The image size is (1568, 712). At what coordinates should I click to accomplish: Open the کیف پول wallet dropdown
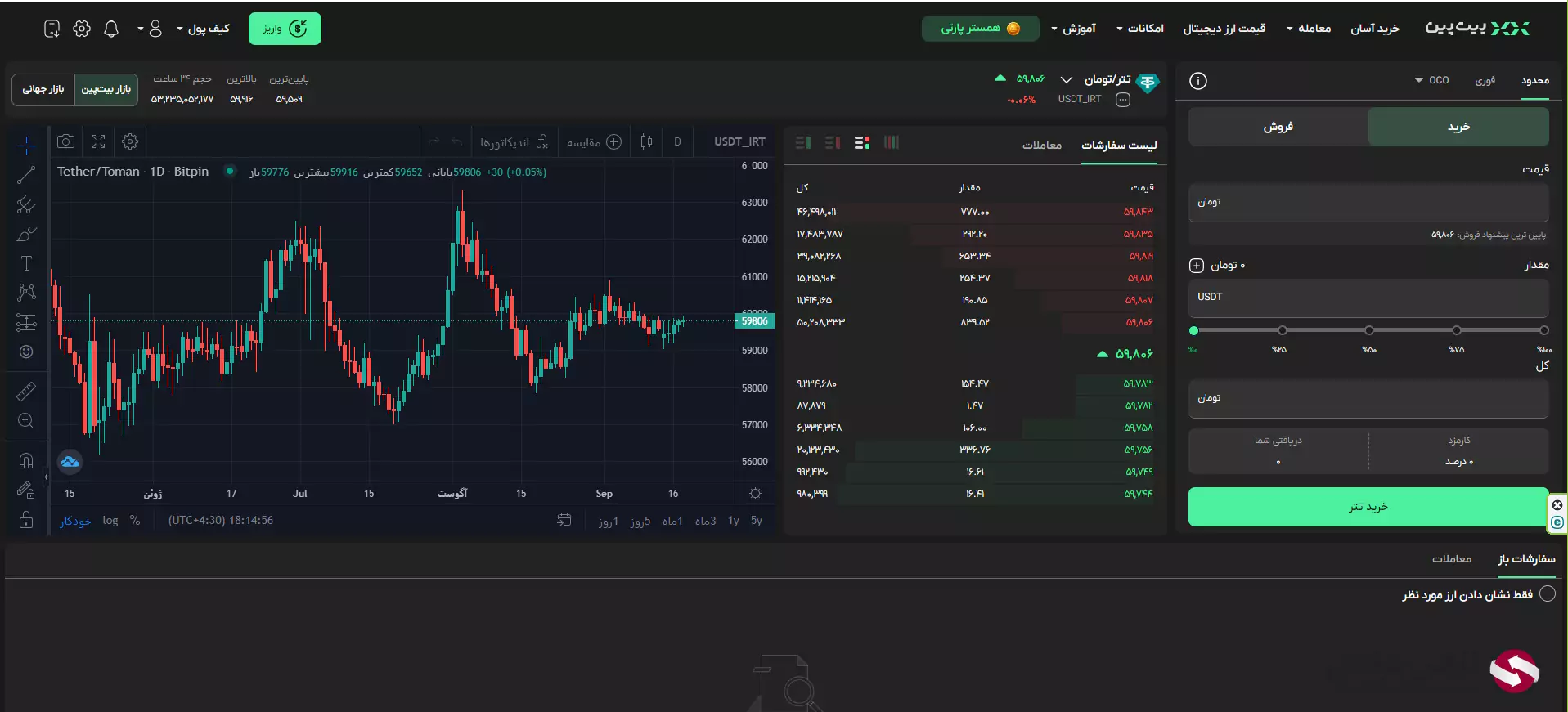[x=203, y=29]
